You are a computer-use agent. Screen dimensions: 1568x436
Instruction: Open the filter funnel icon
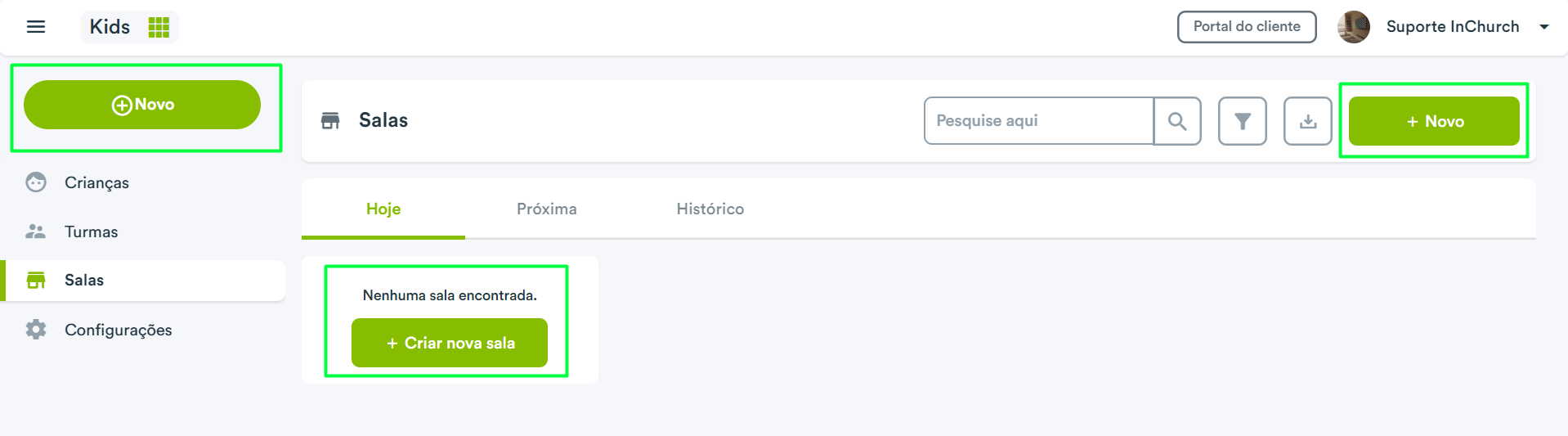click(x=1243, y=121)
